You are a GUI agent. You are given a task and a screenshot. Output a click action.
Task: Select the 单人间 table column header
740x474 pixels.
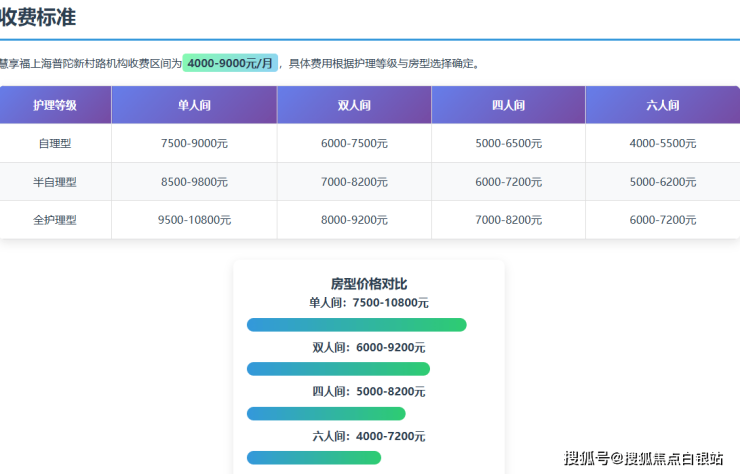[x=194, y=105]
